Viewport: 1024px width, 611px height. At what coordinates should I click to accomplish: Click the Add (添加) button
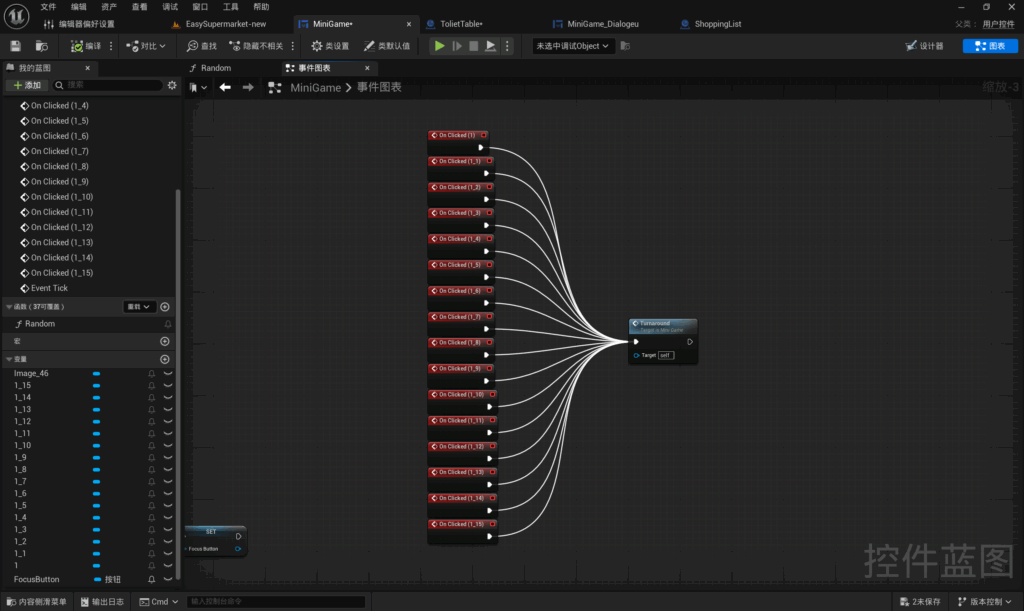click(x=27, y=85)
